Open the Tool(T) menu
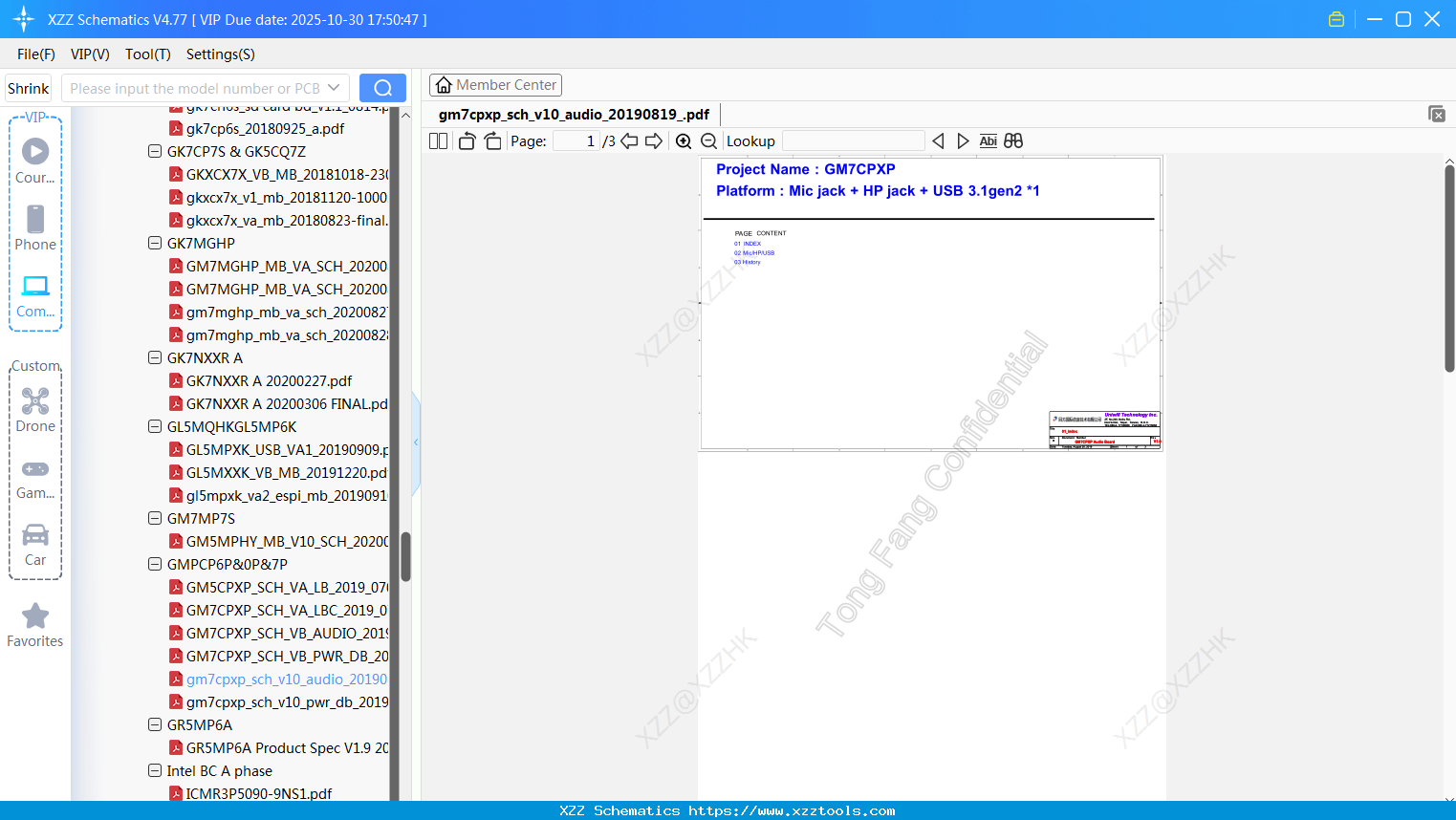Viewport: 1456px width, 820px height. pyautogui.click(x=148, y=54)
